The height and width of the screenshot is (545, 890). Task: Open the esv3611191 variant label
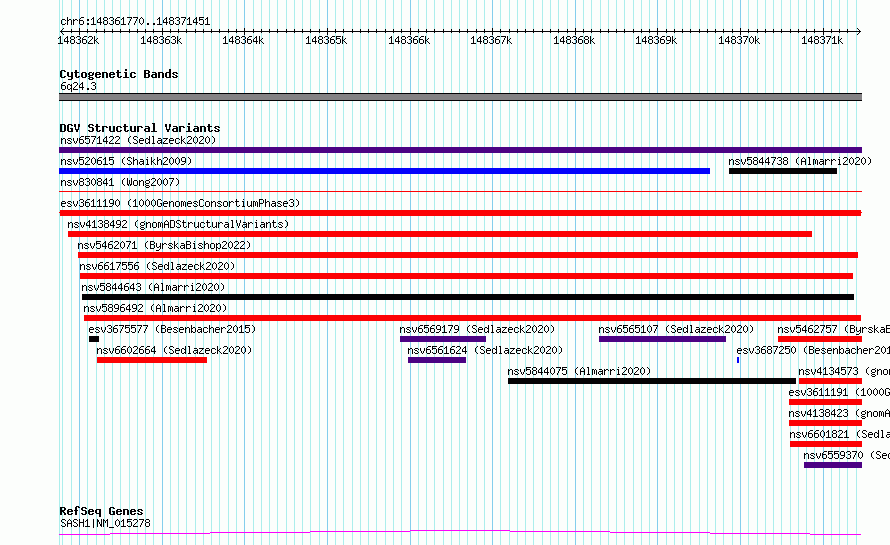point(839,392)
